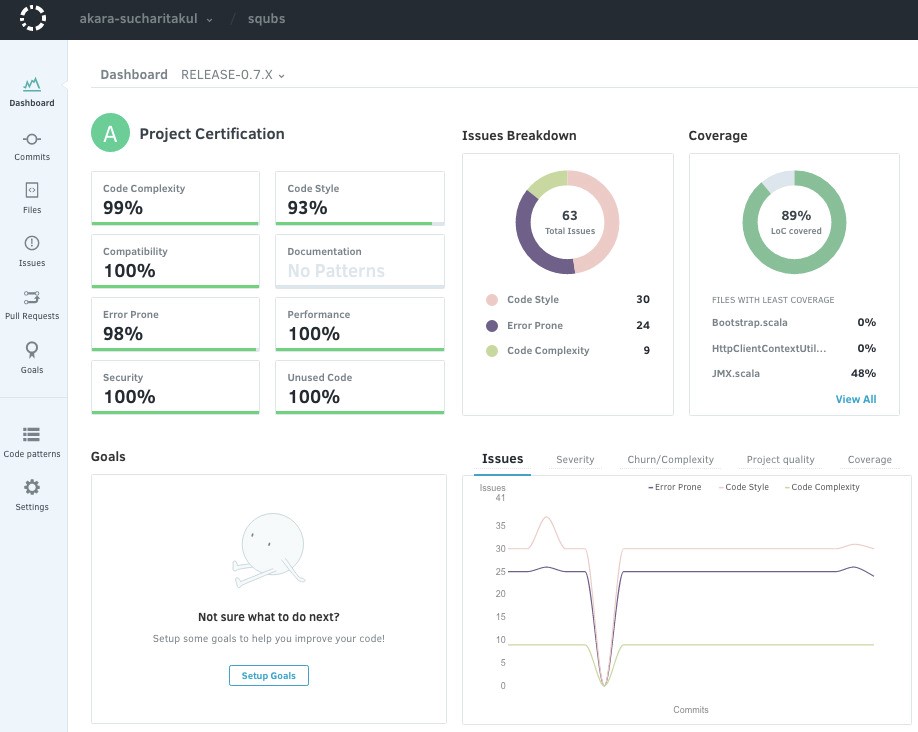Click the View All coverage link

click(855, 399)
